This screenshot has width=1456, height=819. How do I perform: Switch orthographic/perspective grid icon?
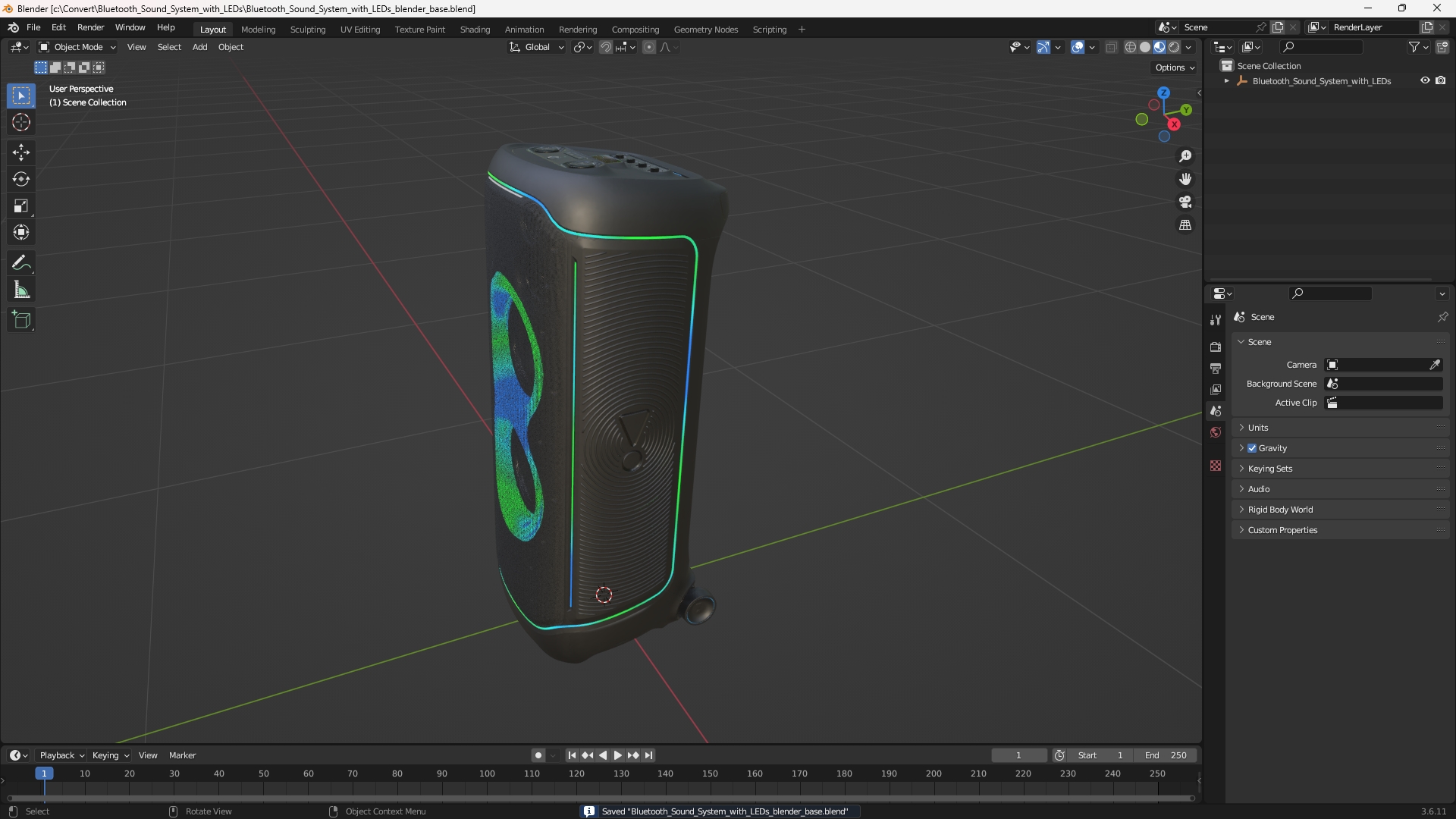click(1185, 225)
